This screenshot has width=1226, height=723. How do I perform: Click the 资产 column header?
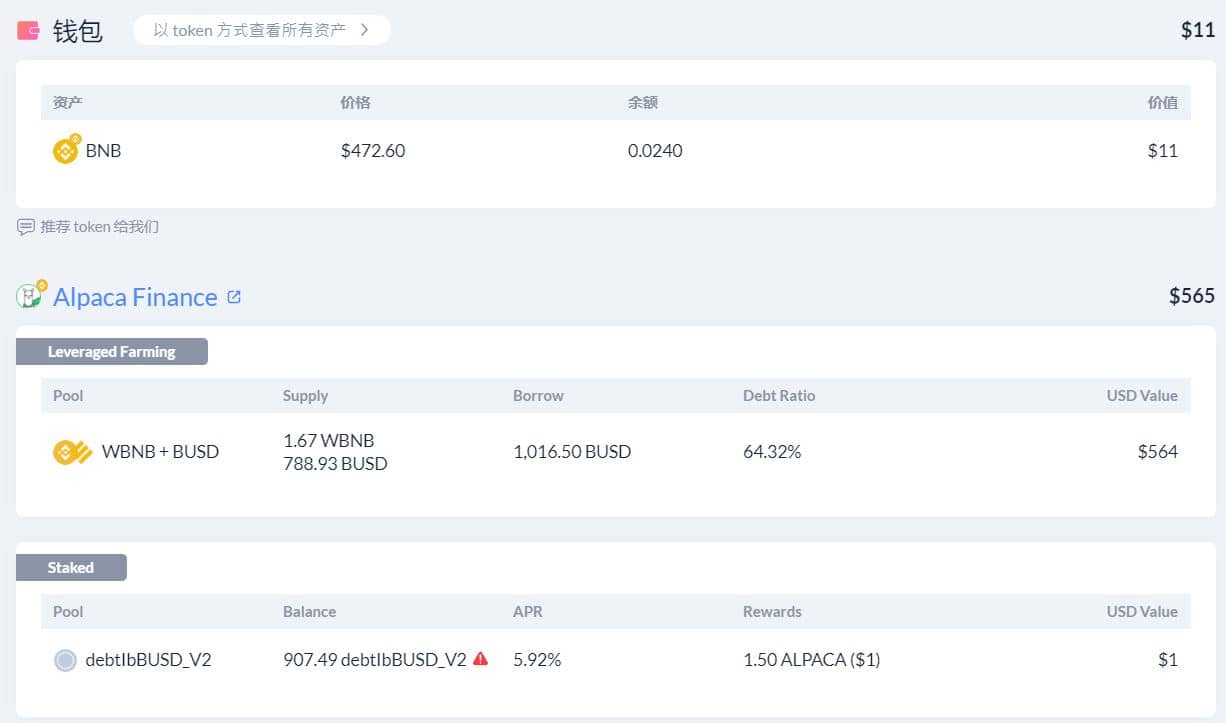click(x=68, y=102)
